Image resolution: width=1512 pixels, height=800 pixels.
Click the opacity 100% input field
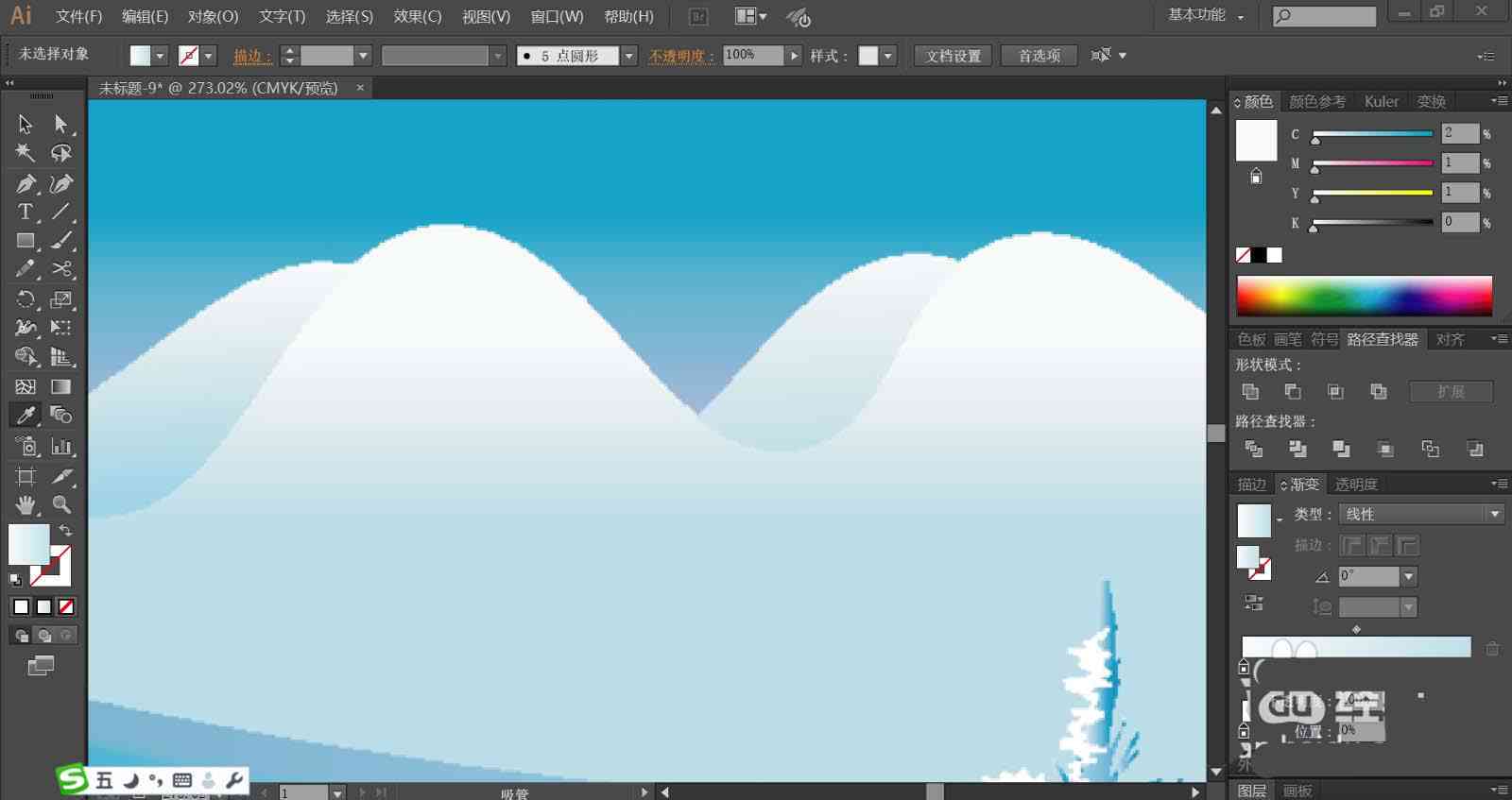753,56
